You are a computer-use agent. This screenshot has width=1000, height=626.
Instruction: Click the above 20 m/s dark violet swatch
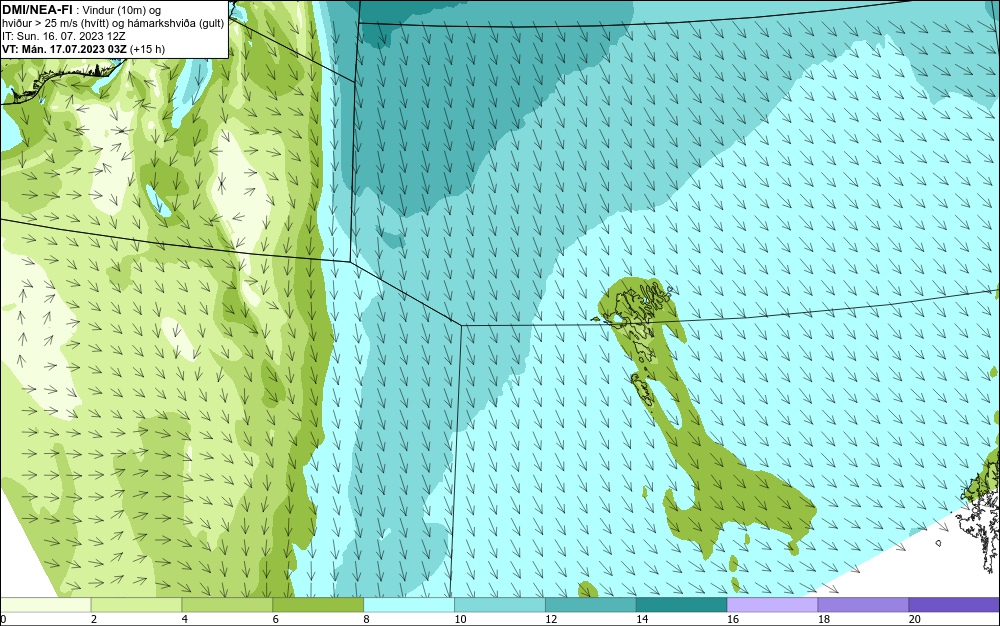(955, 604)
